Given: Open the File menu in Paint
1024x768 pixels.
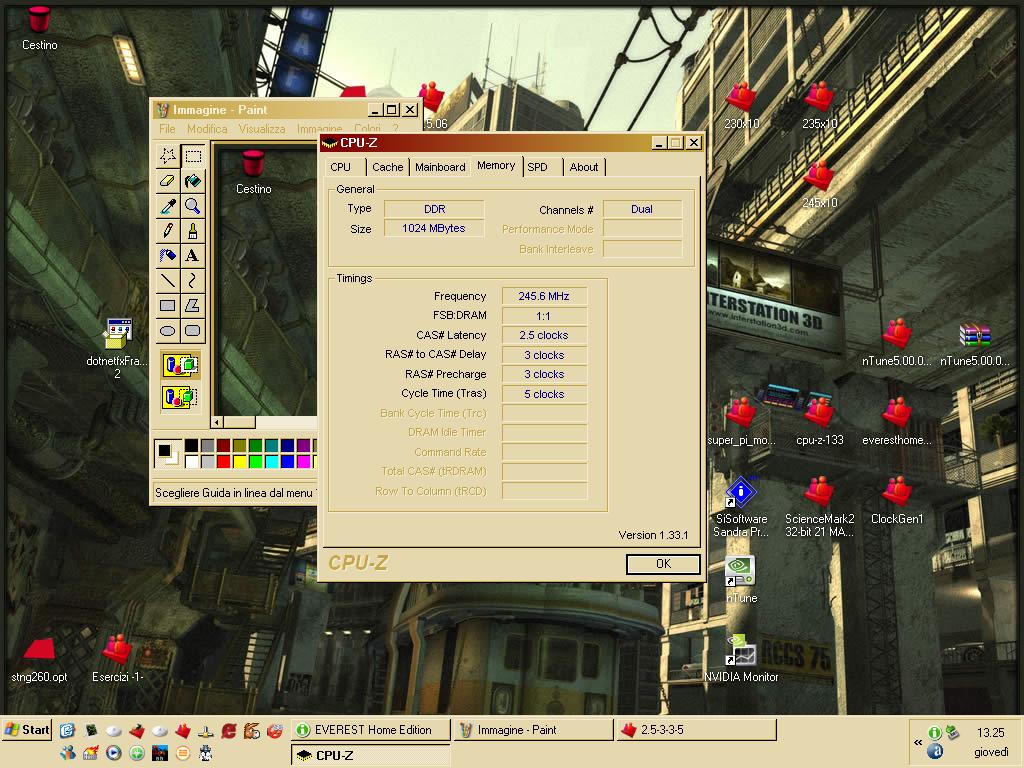Looking at the screenshot, I should coord(167,129).
